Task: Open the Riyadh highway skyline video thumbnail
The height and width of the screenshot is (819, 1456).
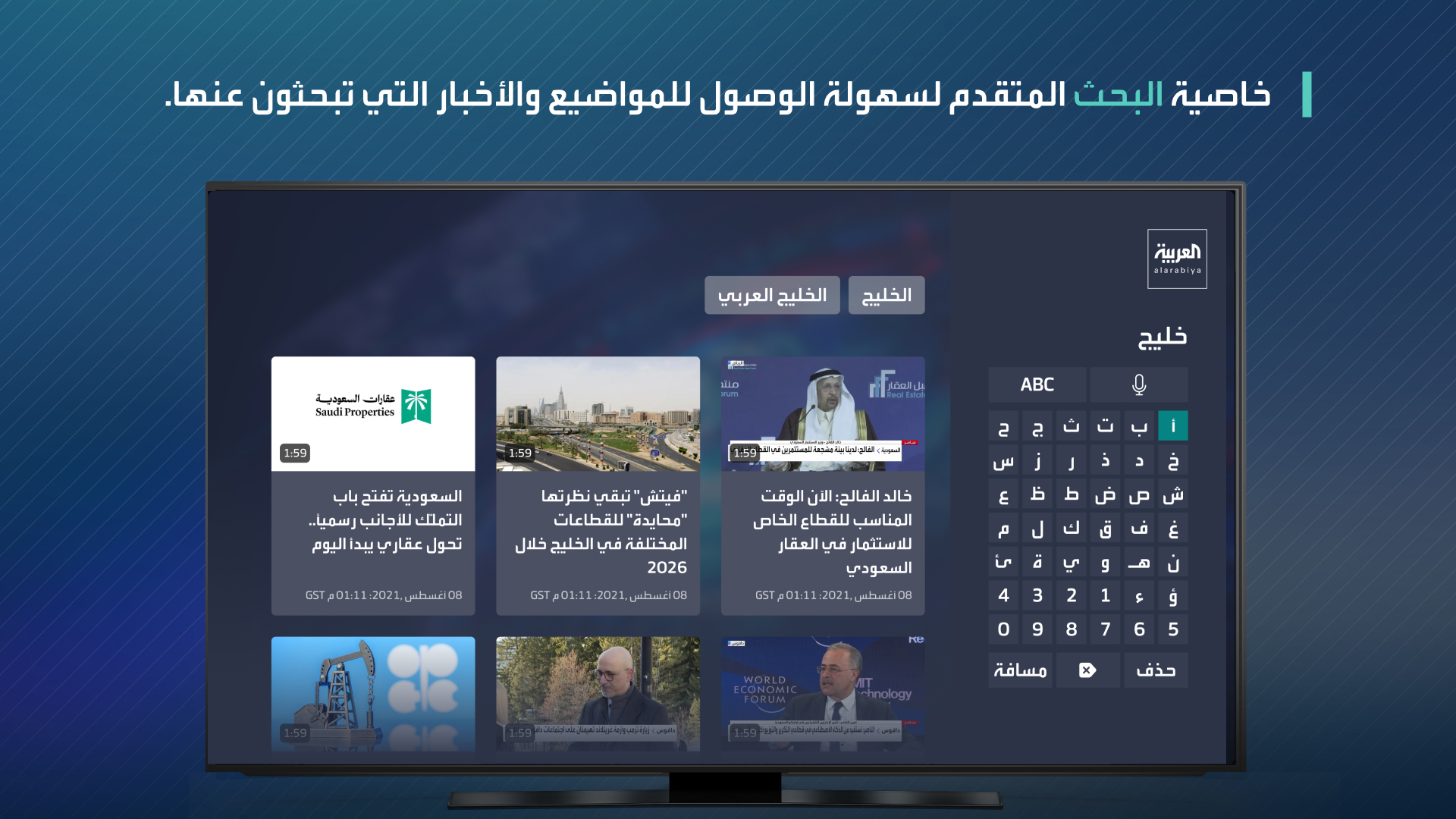Action: tap(598, 414)
